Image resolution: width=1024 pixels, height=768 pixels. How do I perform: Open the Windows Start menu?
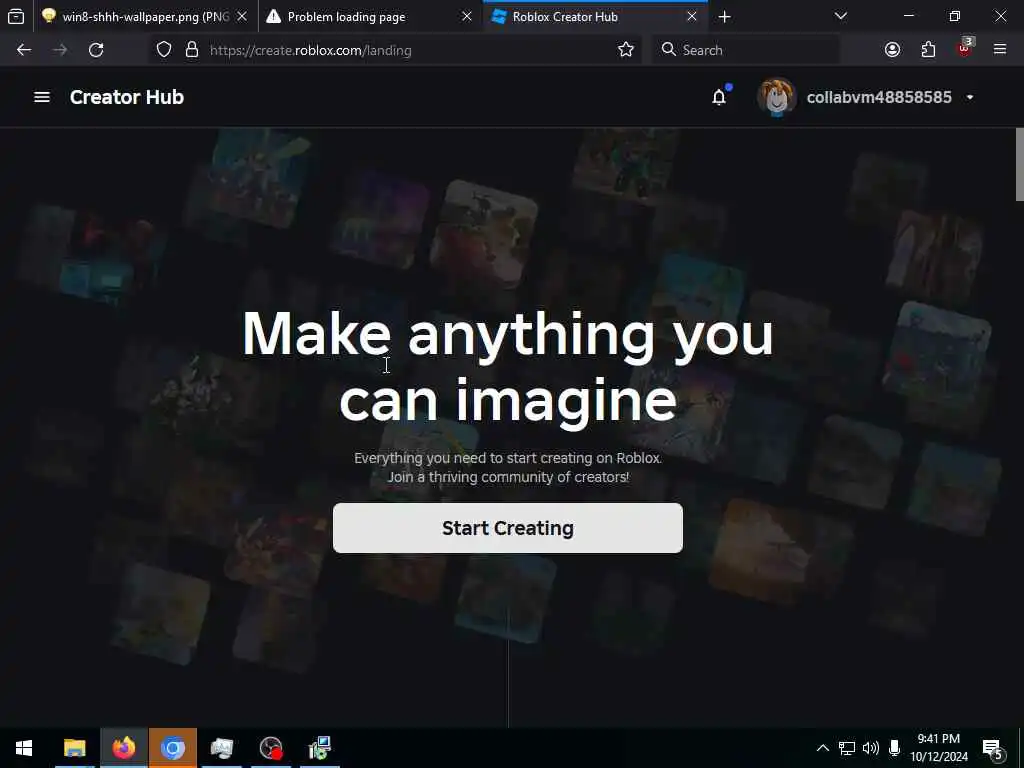click(x=24, y=748)
